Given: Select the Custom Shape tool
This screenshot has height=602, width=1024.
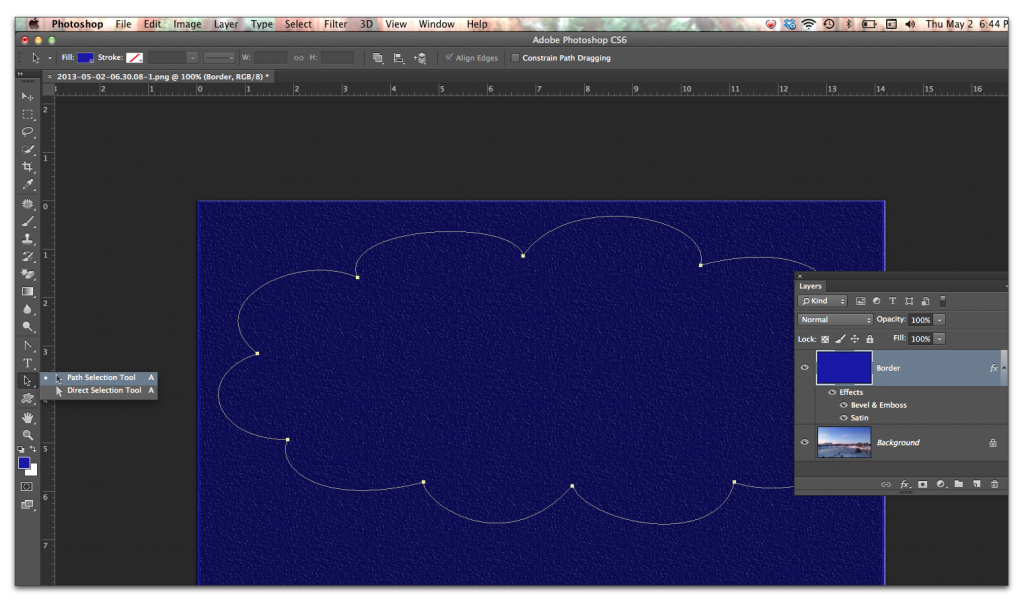Looking at the screenshot, I should click(x=27, y=398).
